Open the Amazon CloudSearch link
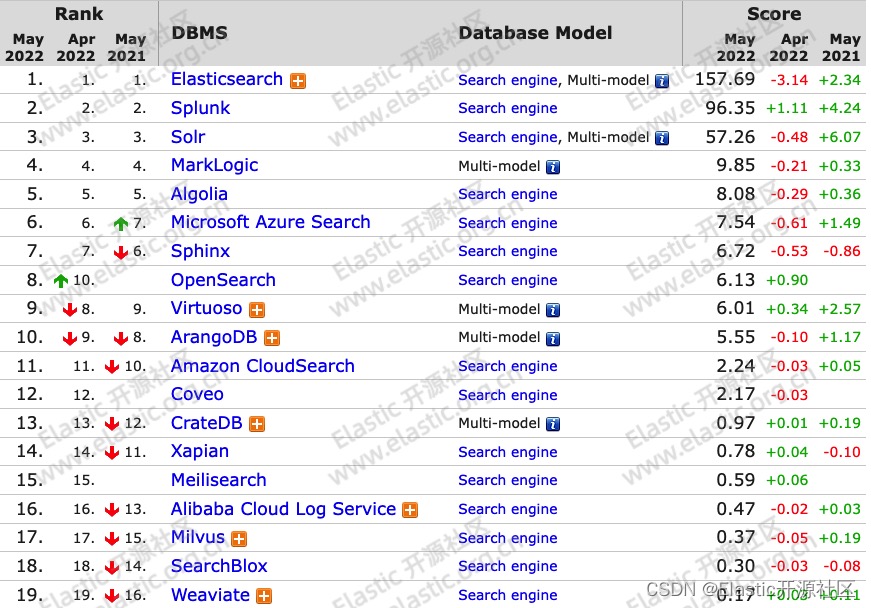871x608 pixels. tap(263, 366)
